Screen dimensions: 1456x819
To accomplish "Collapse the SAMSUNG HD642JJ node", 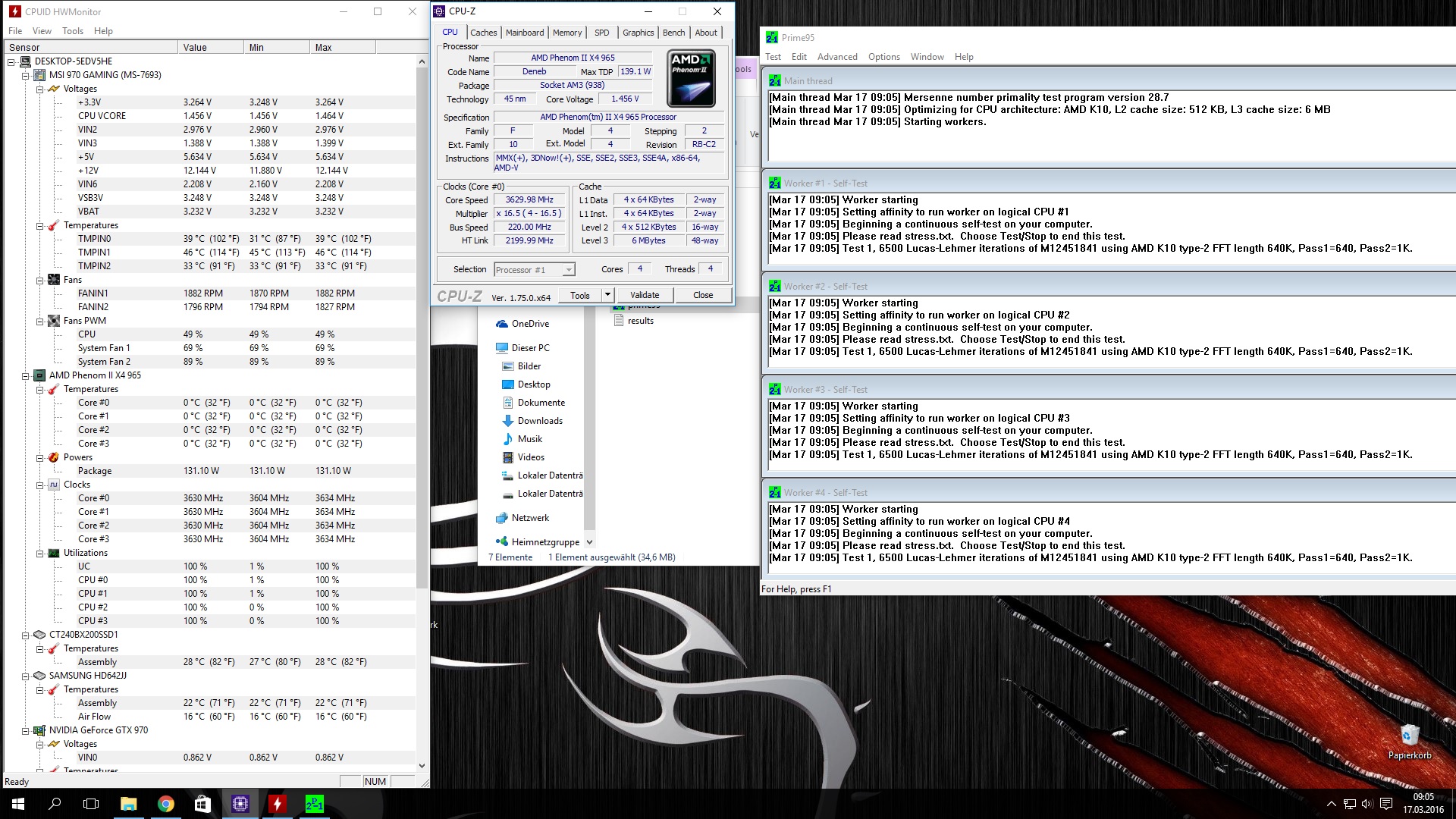I will [26, 676].
